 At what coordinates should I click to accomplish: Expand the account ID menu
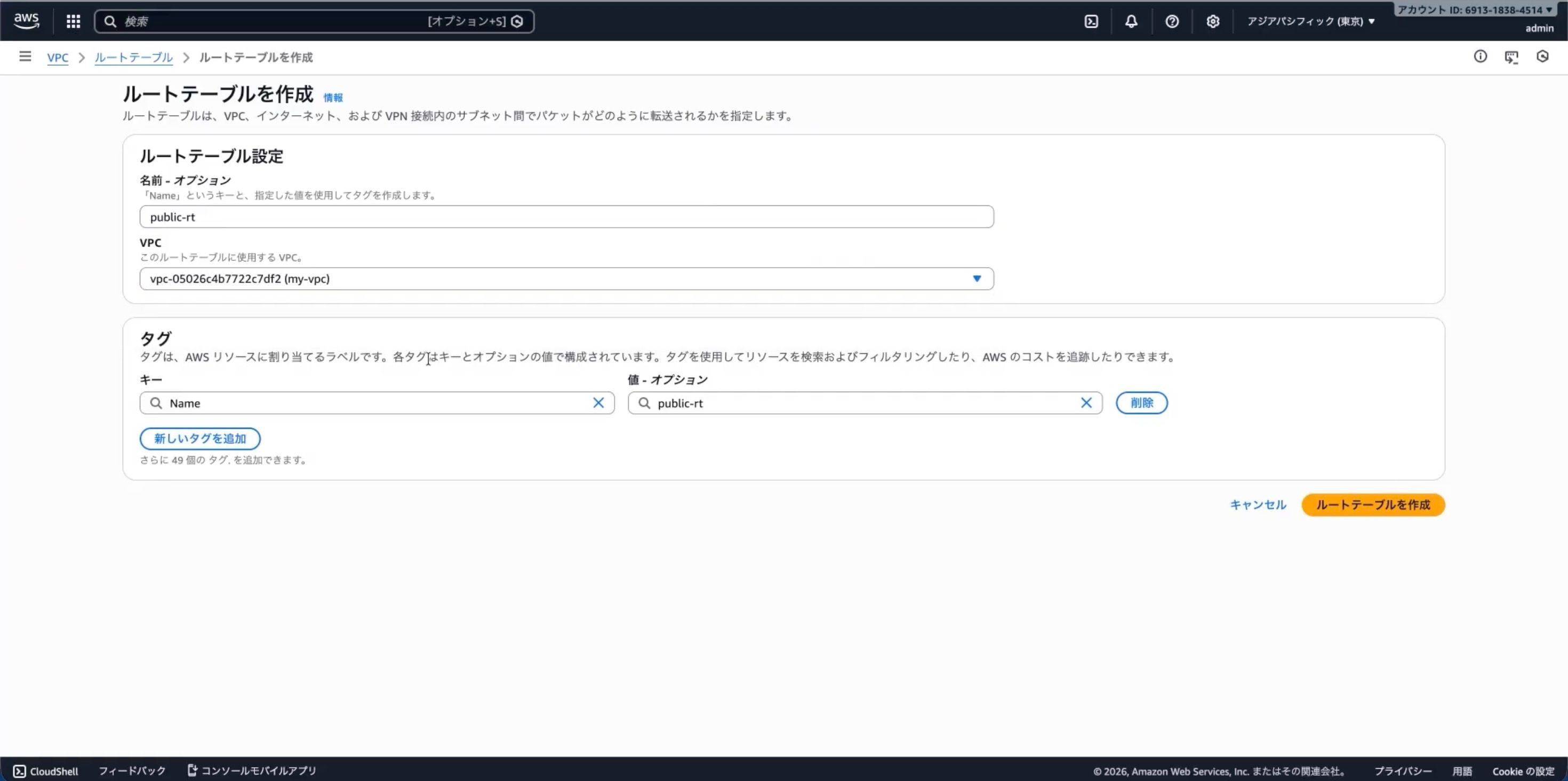pyautogui.click(x=1474, y=10)
